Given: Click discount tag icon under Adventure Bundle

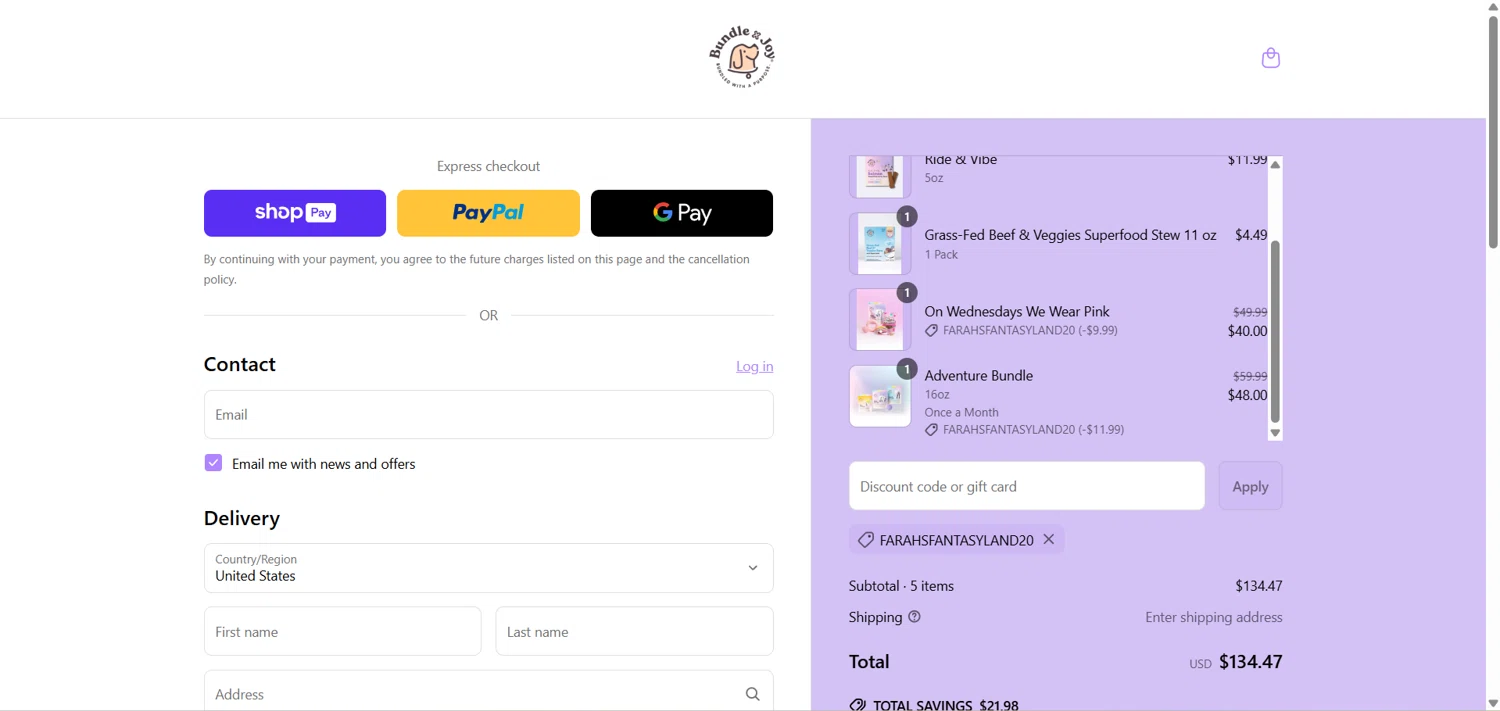Looking at the screenshot, I should click(x=931, y=430).
